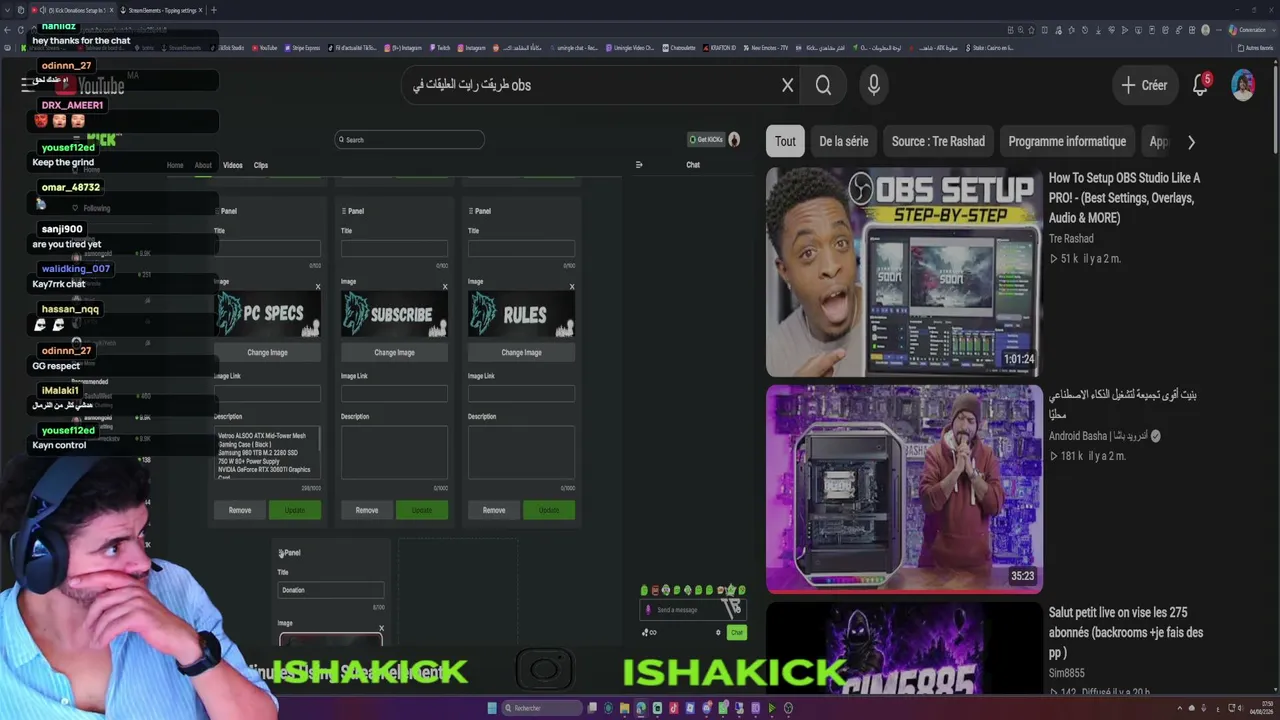
Task: Switch to the Kick Videos tab
Action: pos(233,165)
